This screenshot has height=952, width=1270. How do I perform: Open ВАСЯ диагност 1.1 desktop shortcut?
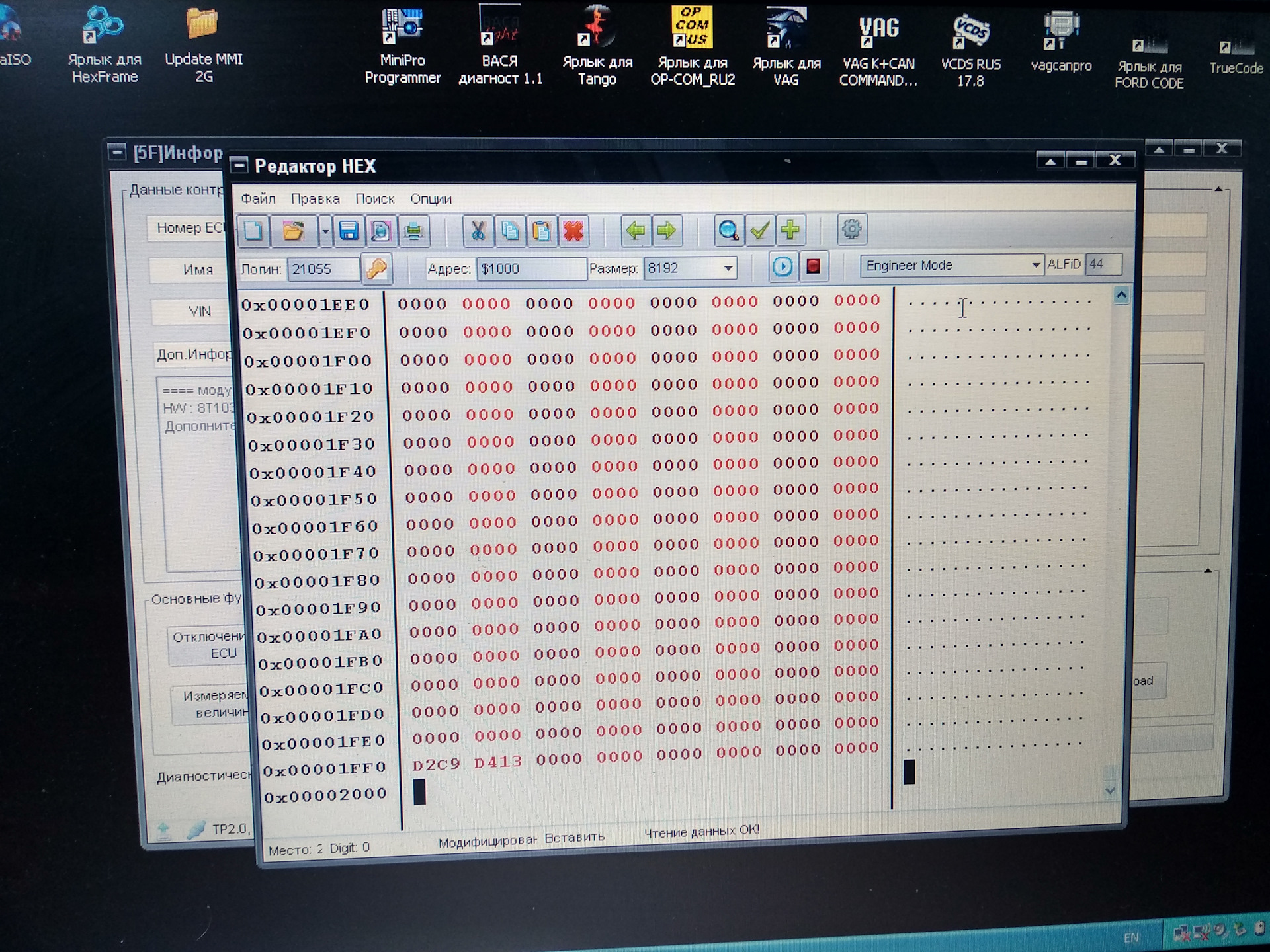[500, 45]
